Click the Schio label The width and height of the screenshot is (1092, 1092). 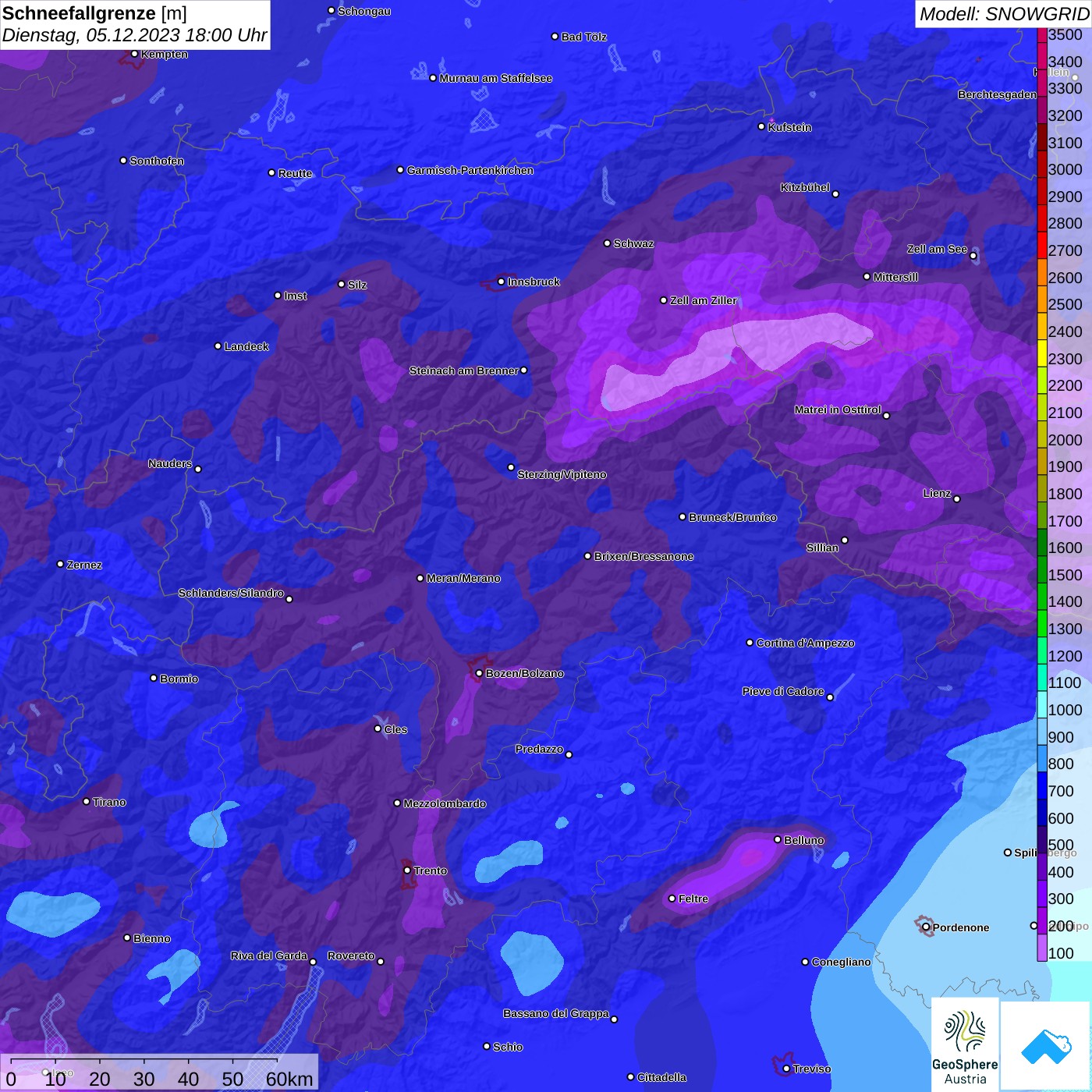[508, 1047]
